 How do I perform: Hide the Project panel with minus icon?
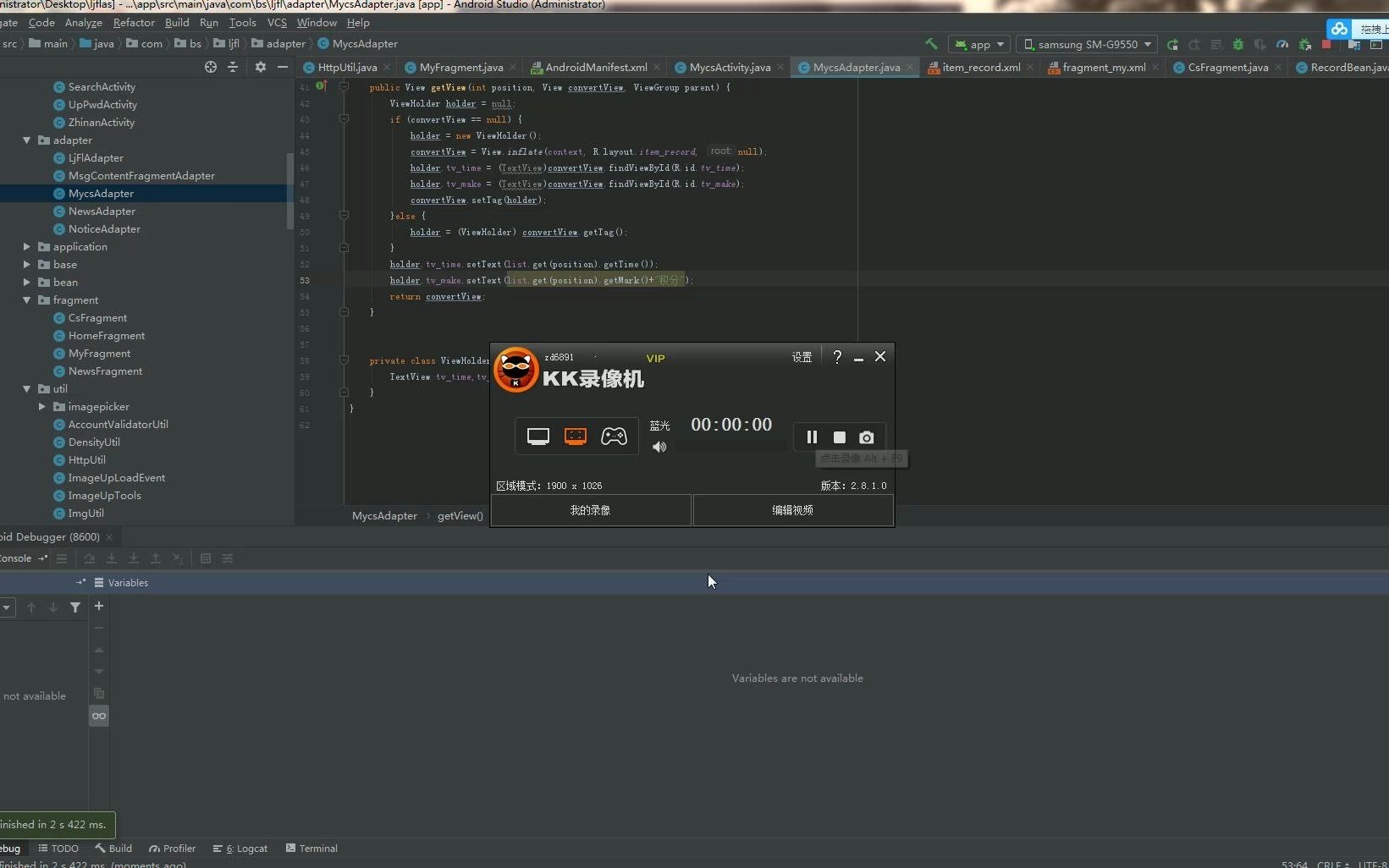point(283,67)
